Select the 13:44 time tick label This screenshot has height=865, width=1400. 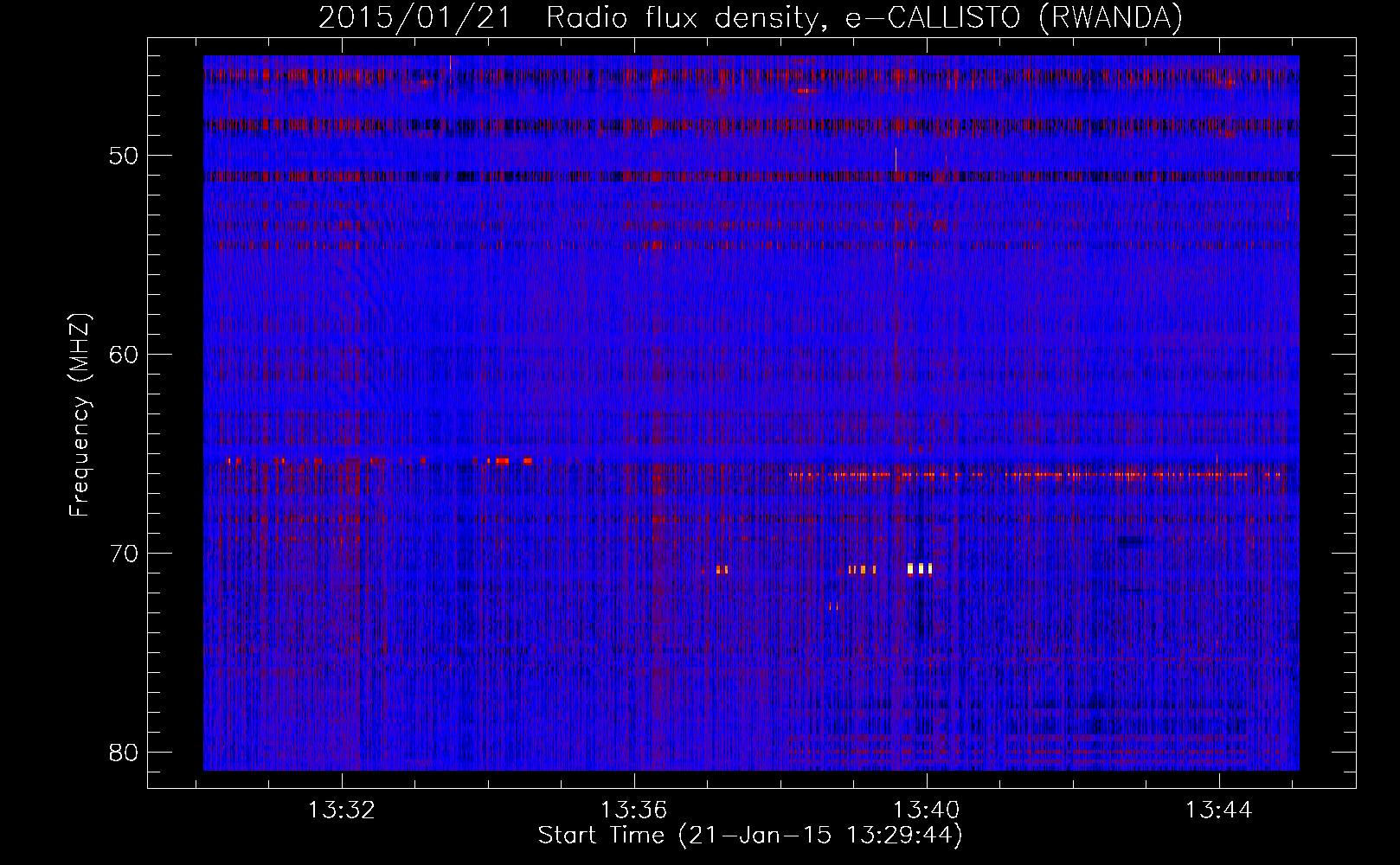click(x=1219, y=811)
